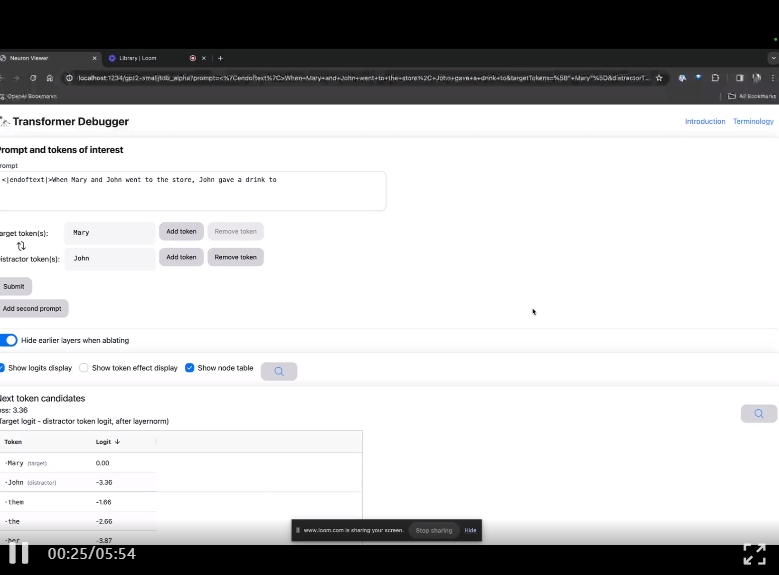
Task: Open the OpenAI Bookmarks folder
Action: [x=29, y=96]
